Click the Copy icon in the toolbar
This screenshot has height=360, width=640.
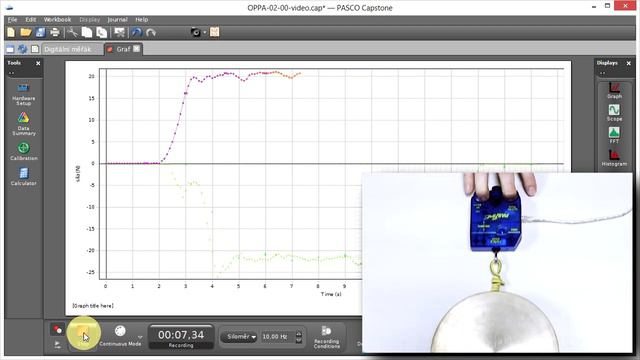[x=87, y=32]
